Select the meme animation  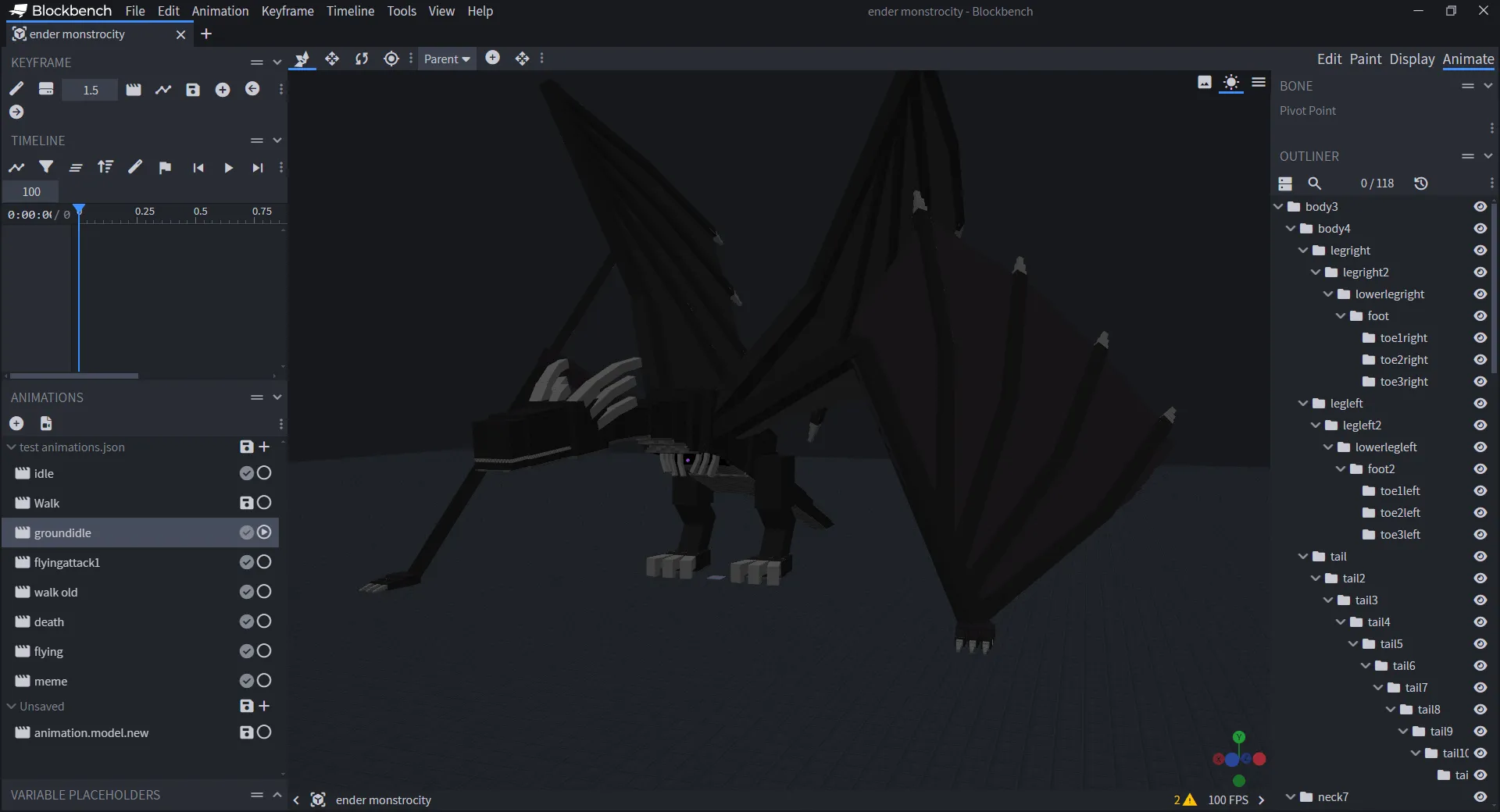point(141,681)
